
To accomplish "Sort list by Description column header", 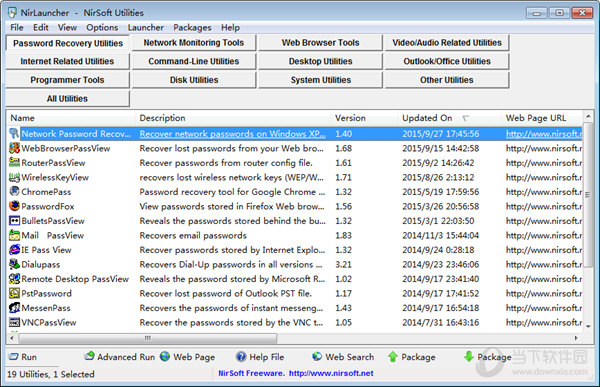I will tap(233, 118).
